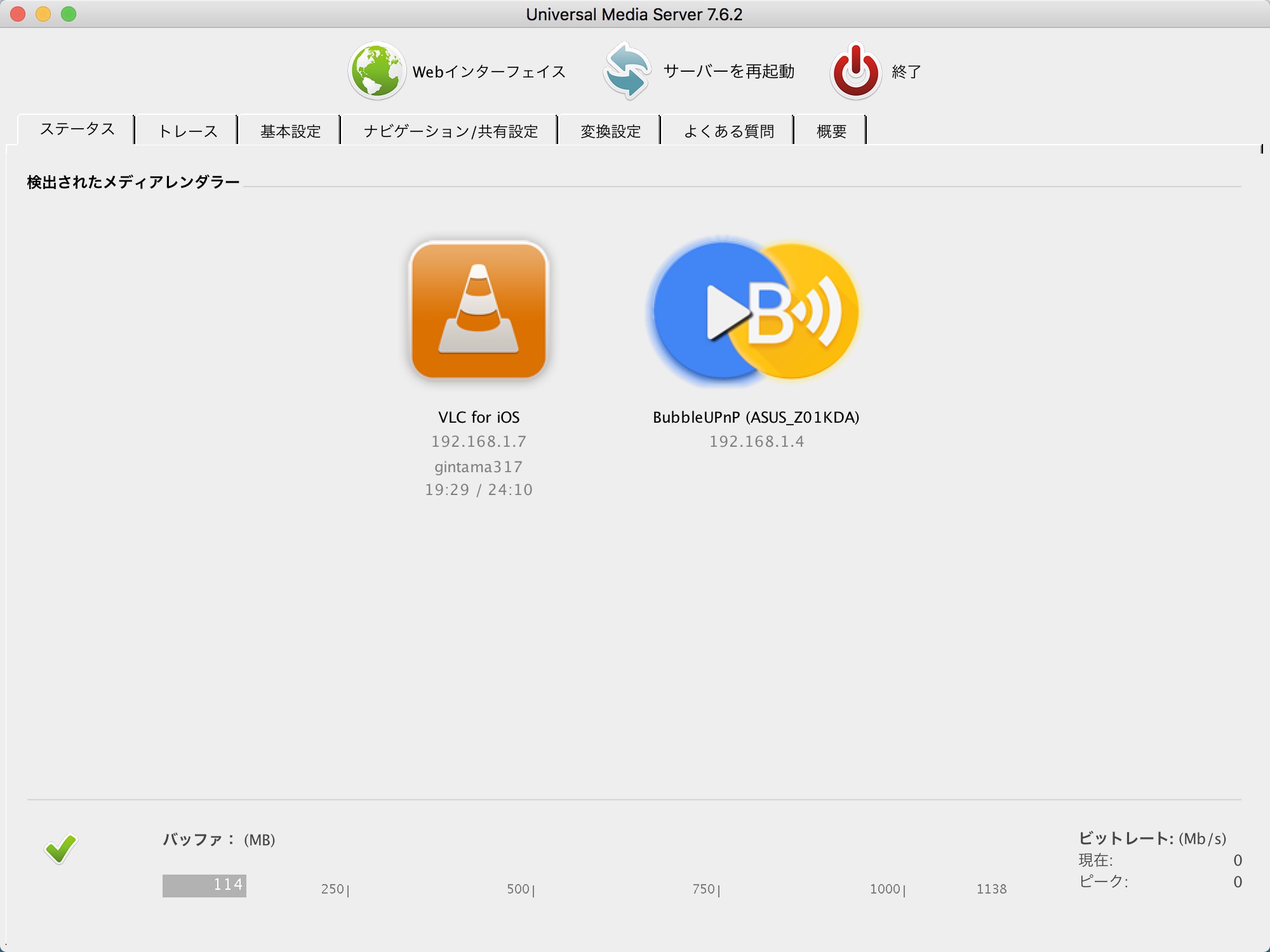Minimize the window with yellow button

(x=43, y=13)
